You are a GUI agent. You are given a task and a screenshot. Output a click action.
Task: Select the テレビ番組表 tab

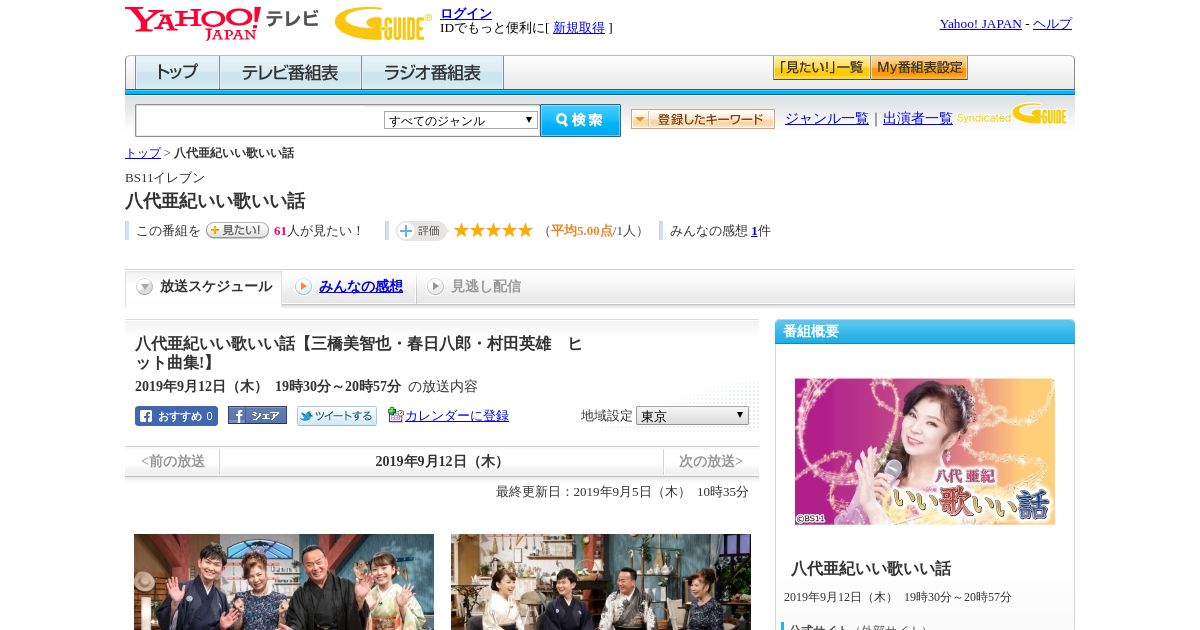290,73
